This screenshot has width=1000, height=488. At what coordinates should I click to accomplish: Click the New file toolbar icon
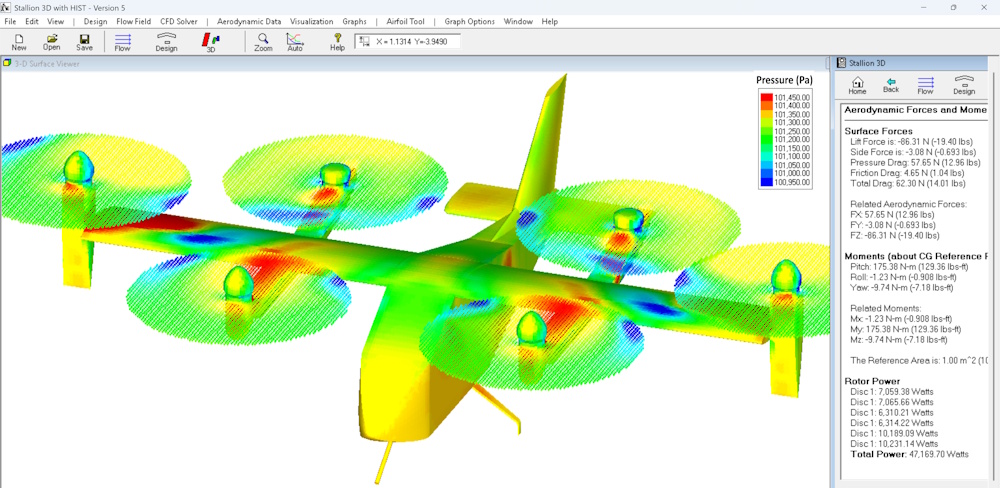click(x=19, y=42)
